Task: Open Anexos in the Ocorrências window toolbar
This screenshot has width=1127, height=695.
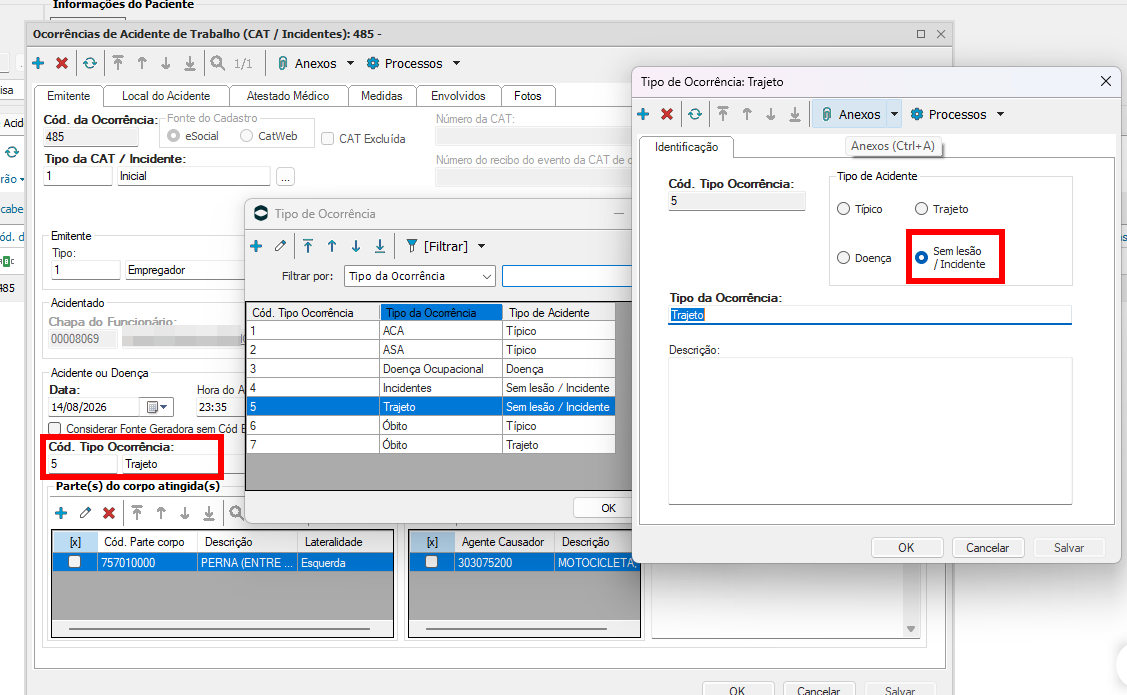Action: point(307,63)
